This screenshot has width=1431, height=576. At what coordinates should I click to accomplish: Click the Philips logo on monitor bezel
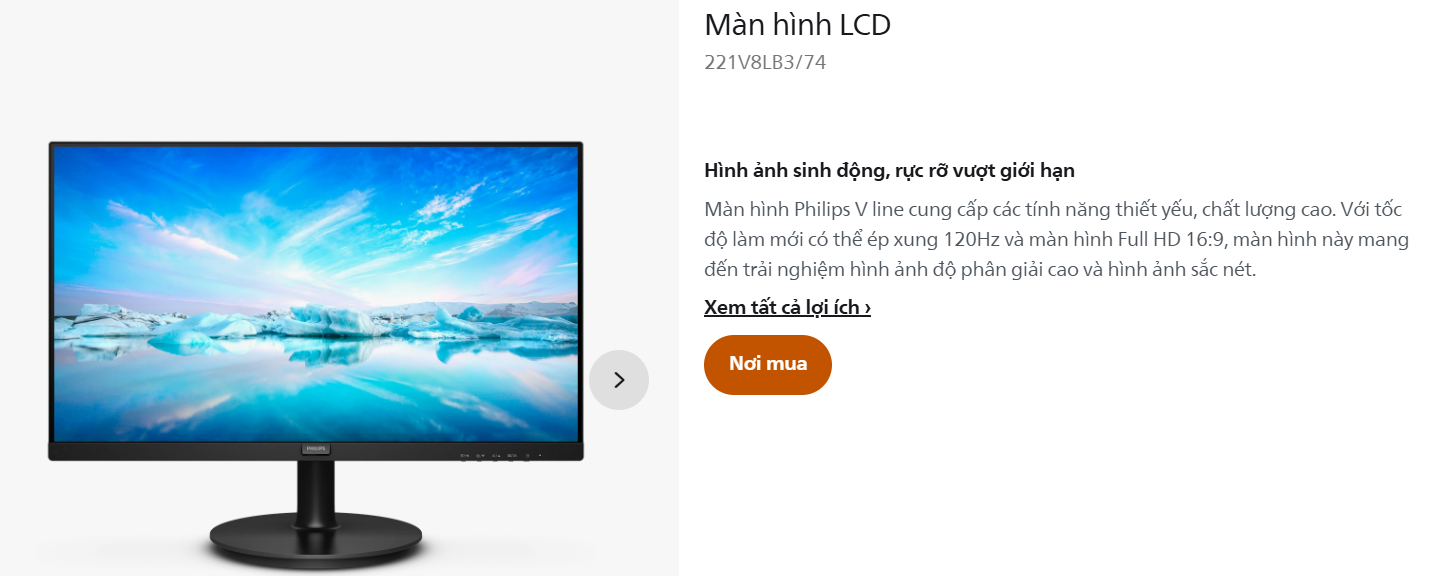[315, 451]
